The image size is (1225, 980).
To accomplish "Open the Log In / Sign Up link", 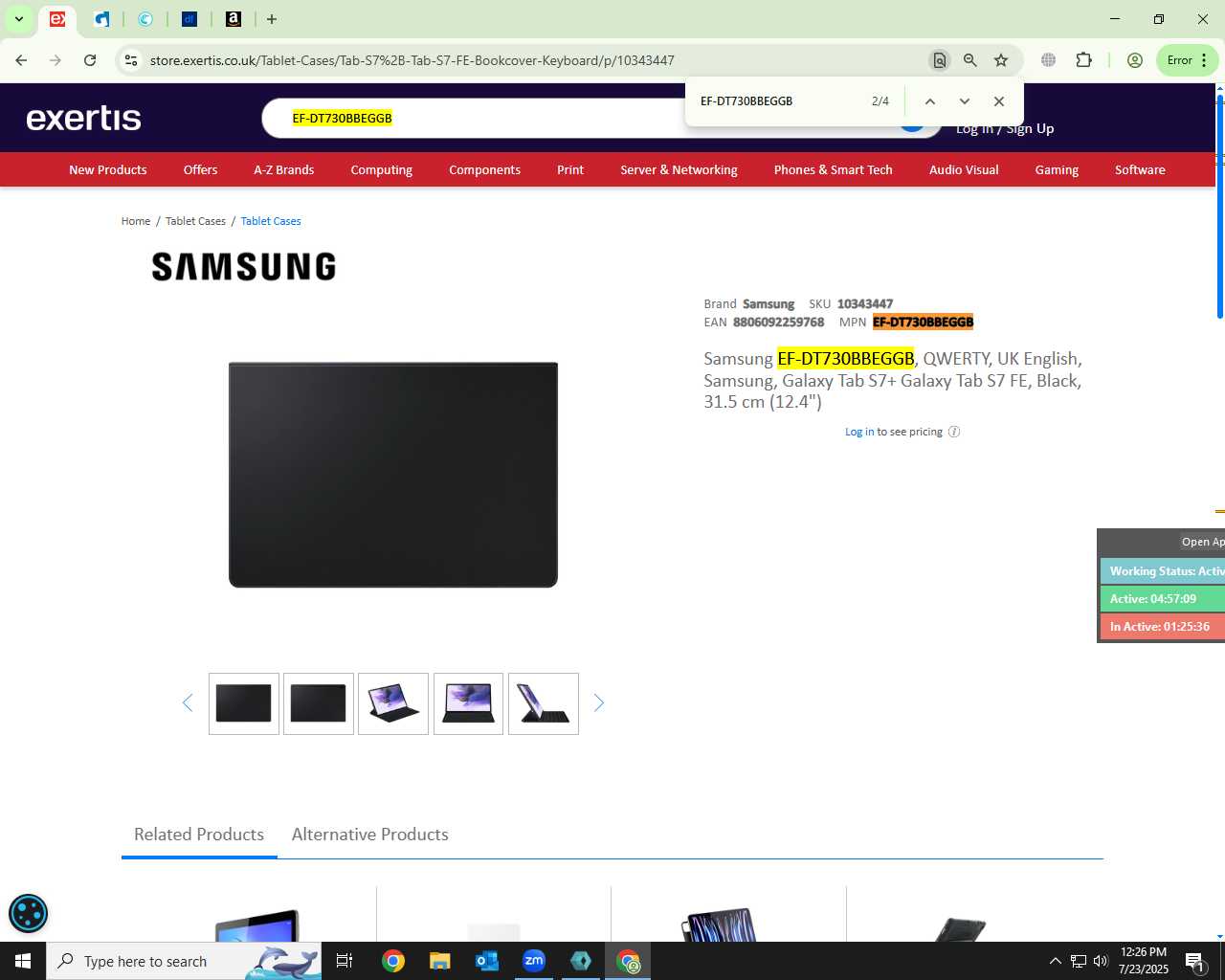I will click(x=1005, y=128).
